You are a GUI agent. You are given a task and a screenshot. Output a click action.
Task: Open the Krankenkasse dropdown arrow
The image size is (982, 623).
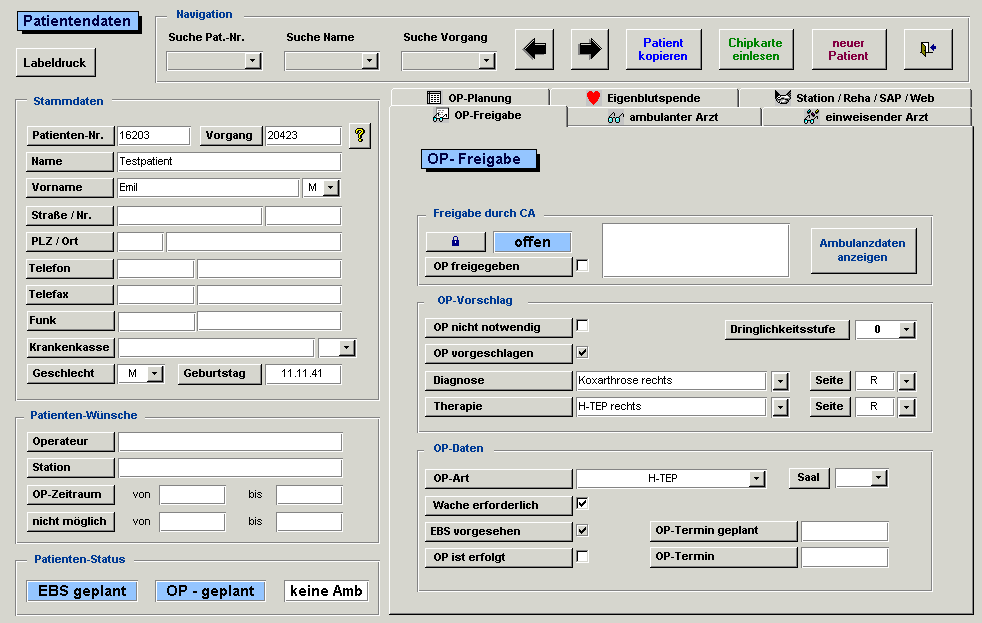coord(347,348)
